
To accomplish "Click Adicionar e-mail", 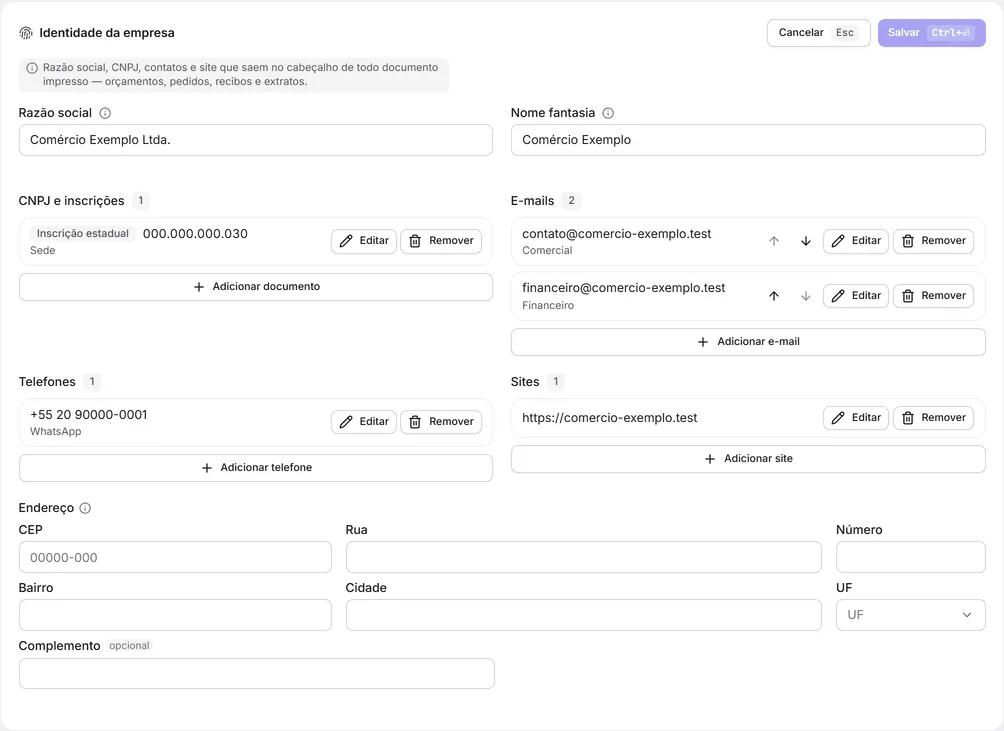I will click(748, 342).
